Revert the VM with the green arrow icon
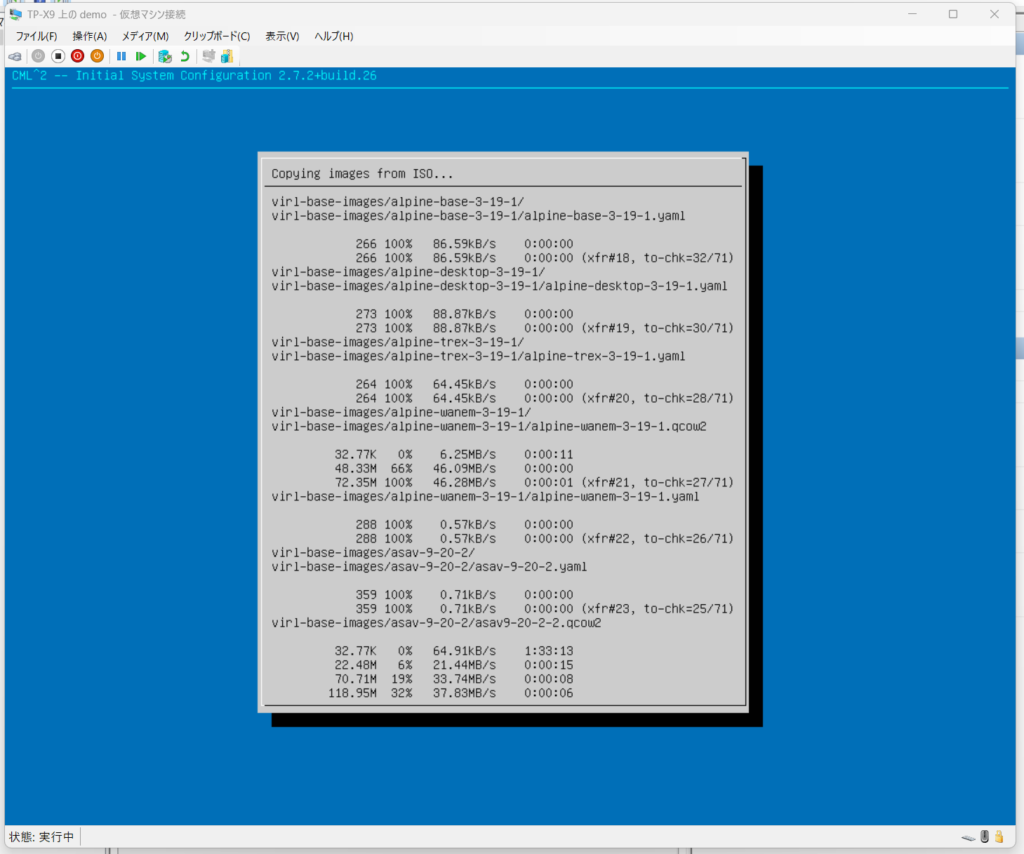This screenshot has width=1024, height=854. [x=185, y=56]
